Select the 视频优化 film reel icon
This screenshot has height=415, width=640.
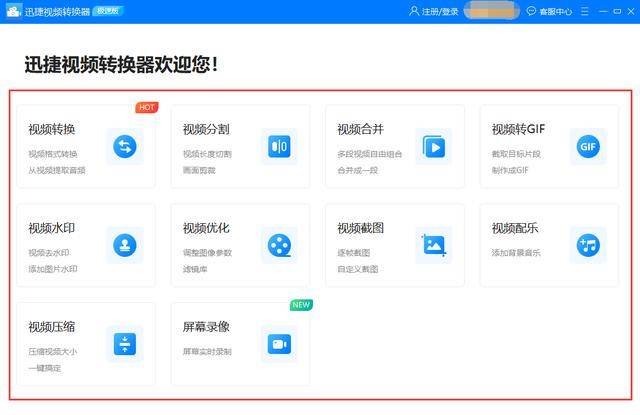point(280,245)
